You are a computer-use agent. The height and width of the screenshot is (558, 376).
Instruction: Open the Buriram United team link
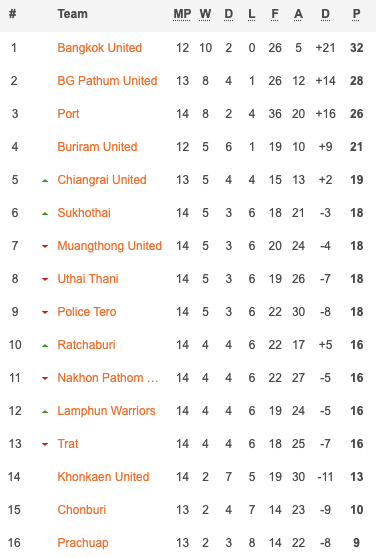(x=97, y=147)
